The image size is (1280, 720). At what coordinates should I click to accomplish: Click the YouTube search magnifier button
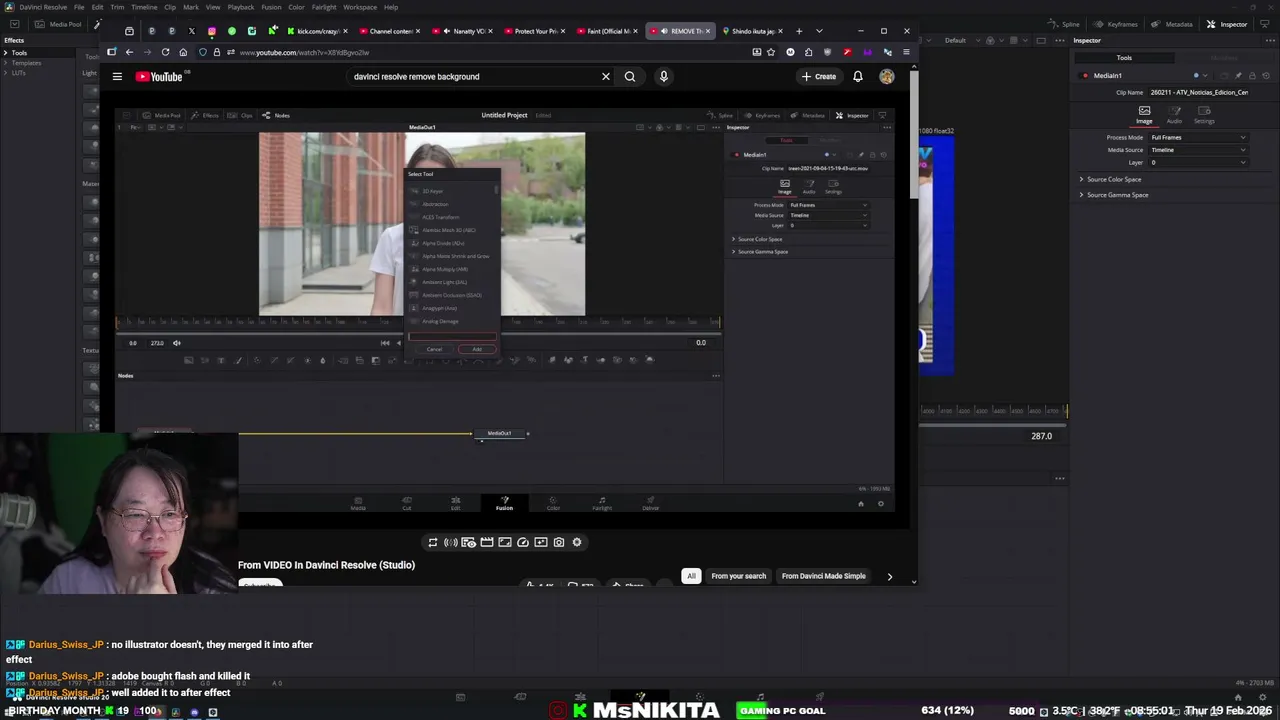[630, 76]
